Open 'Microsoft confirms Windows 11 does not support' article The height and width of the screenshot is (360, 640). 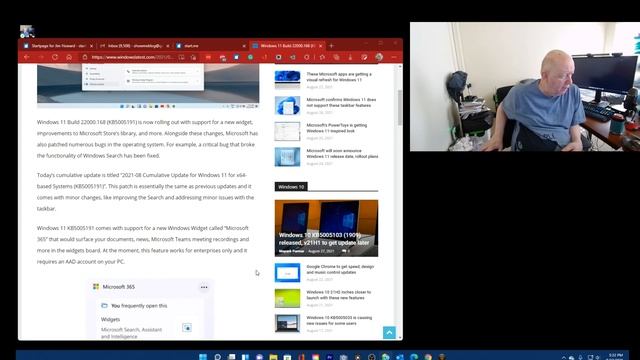point(341,102)
